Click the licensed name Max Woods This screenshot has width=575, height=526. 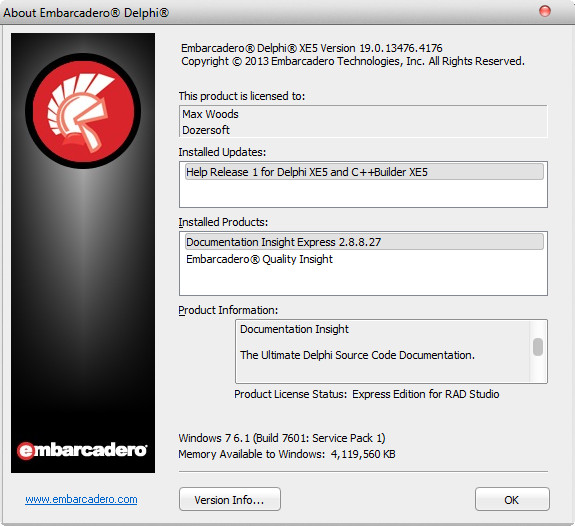click(x=210, y=114)
